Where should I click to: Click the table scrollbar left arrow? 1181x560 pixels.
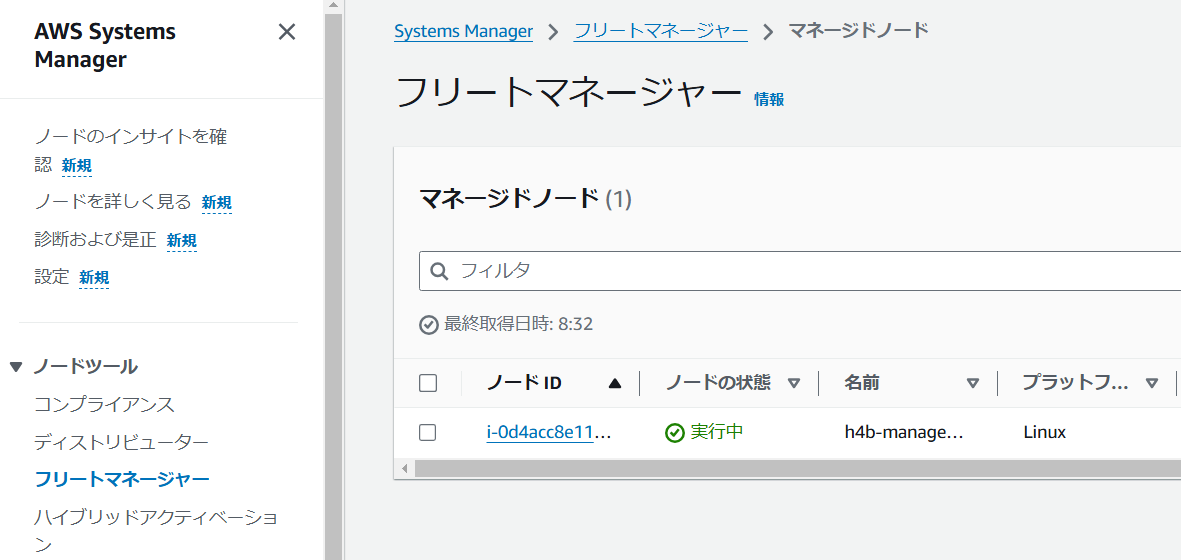[x=404, y=468]
